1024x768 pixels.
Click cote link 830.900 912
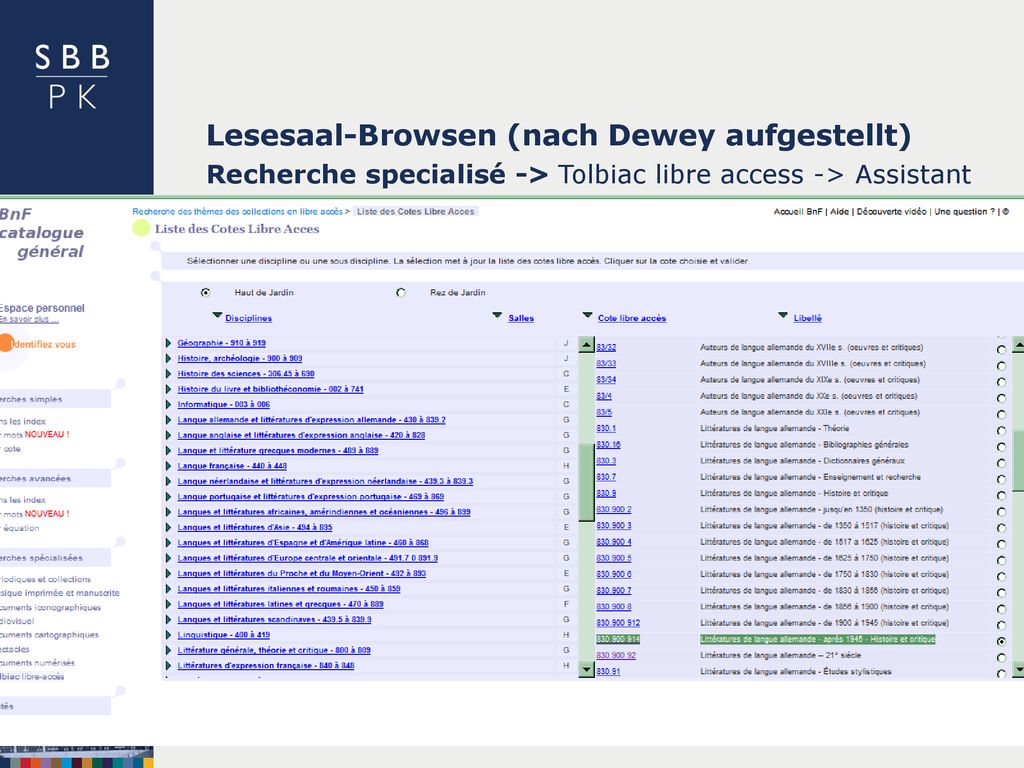tap(618, 623)
